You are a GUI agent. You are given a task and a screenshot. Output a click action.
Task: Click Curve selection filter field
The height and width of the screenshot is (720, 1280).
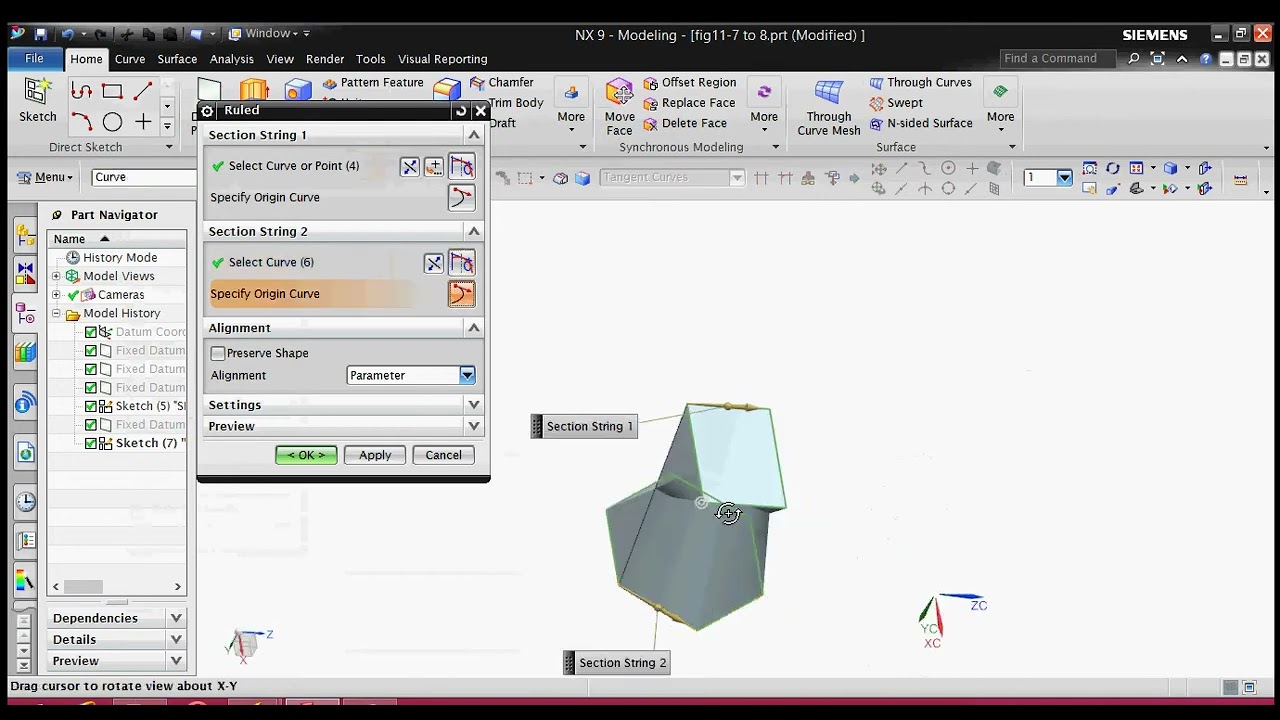144,177
